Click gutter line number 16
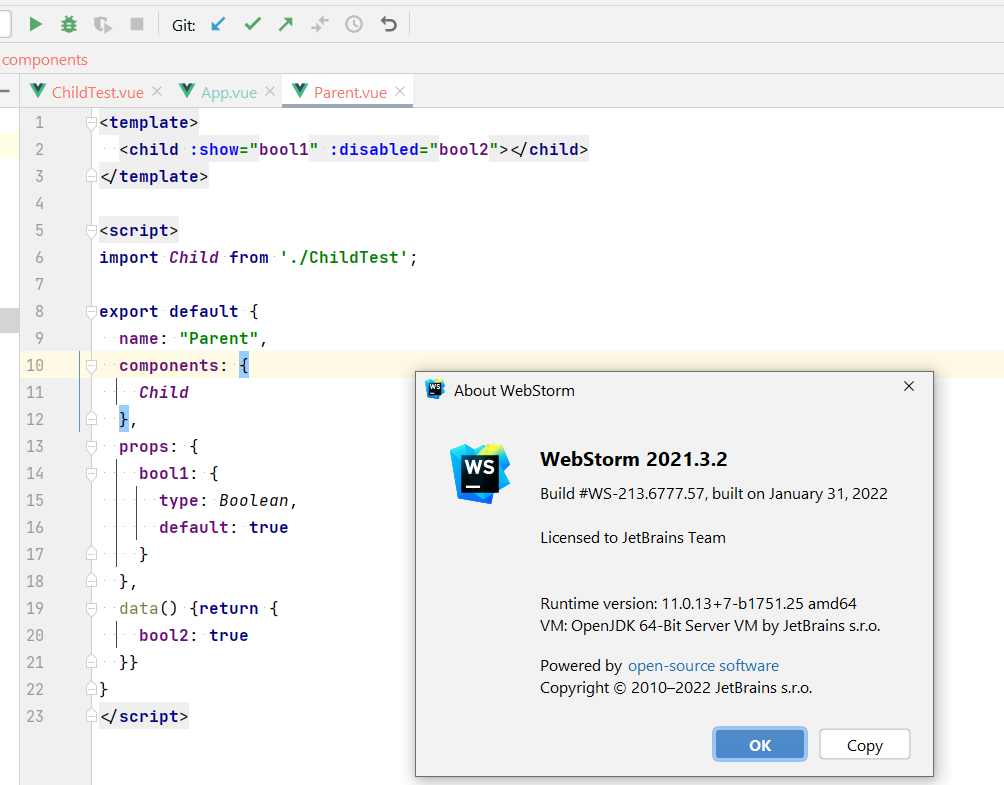The width and height of the screenshot is (1004, 785). point(35,528)
